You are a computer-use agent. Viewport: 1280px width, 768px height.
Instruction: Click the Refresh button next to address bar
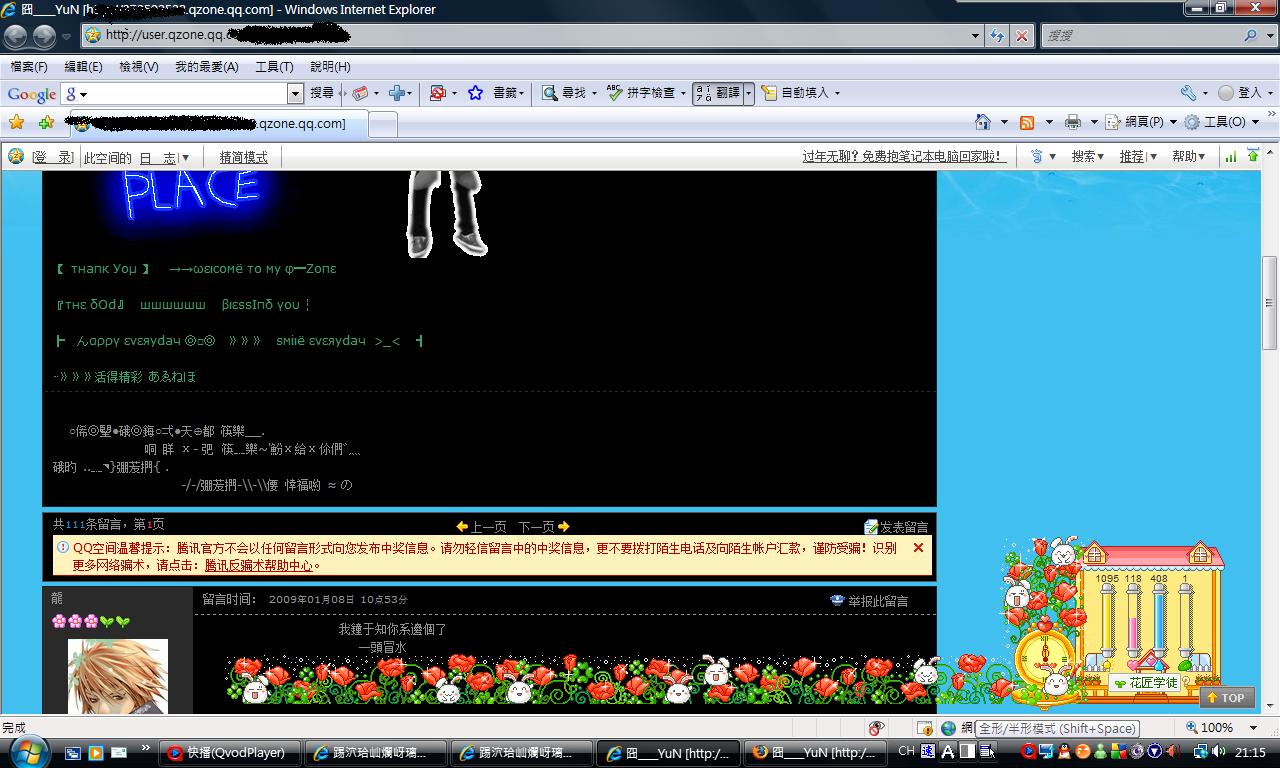click(x=997, y=36)
